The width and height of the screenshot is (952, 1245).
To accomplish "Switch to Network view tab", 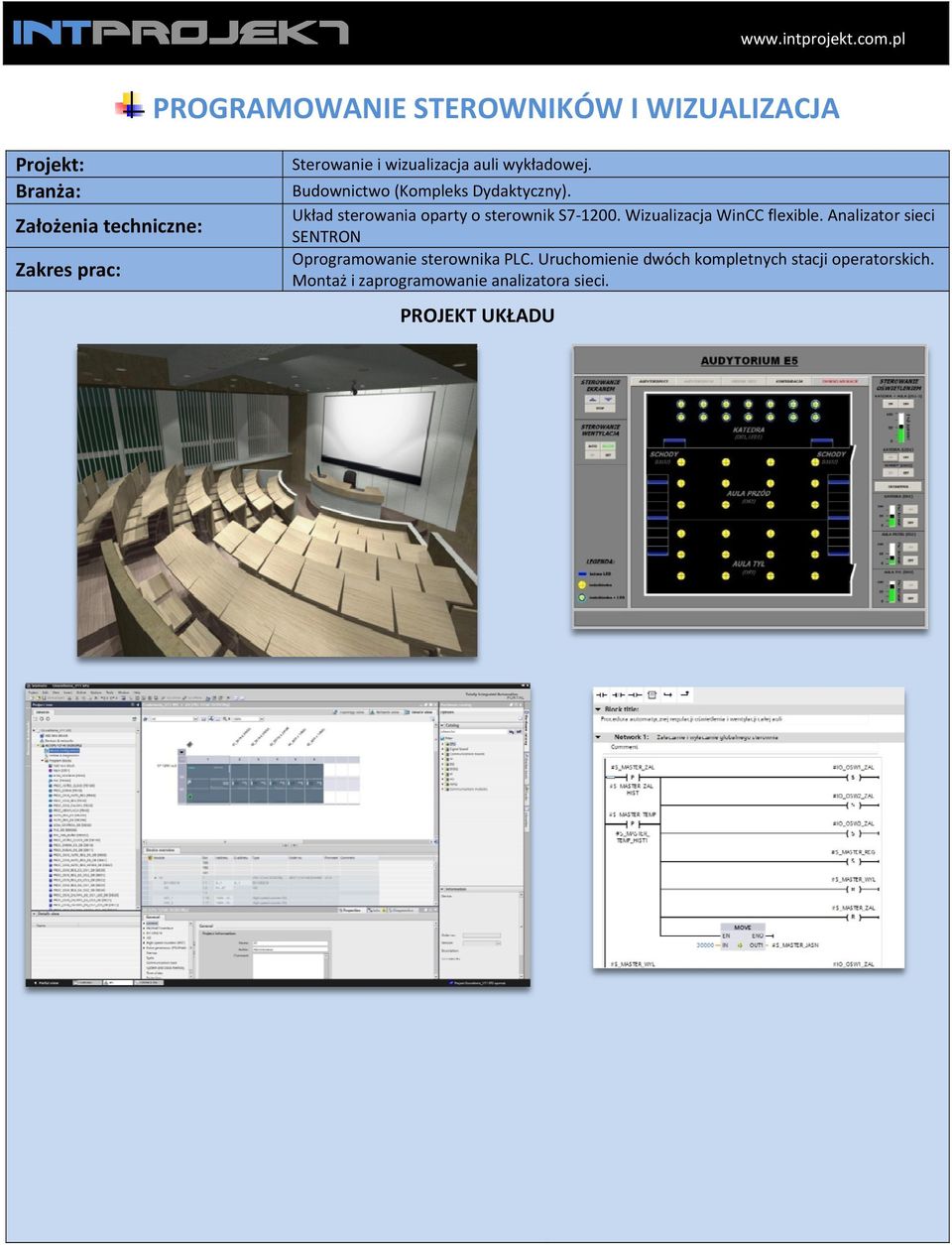I will coord(386,712).
